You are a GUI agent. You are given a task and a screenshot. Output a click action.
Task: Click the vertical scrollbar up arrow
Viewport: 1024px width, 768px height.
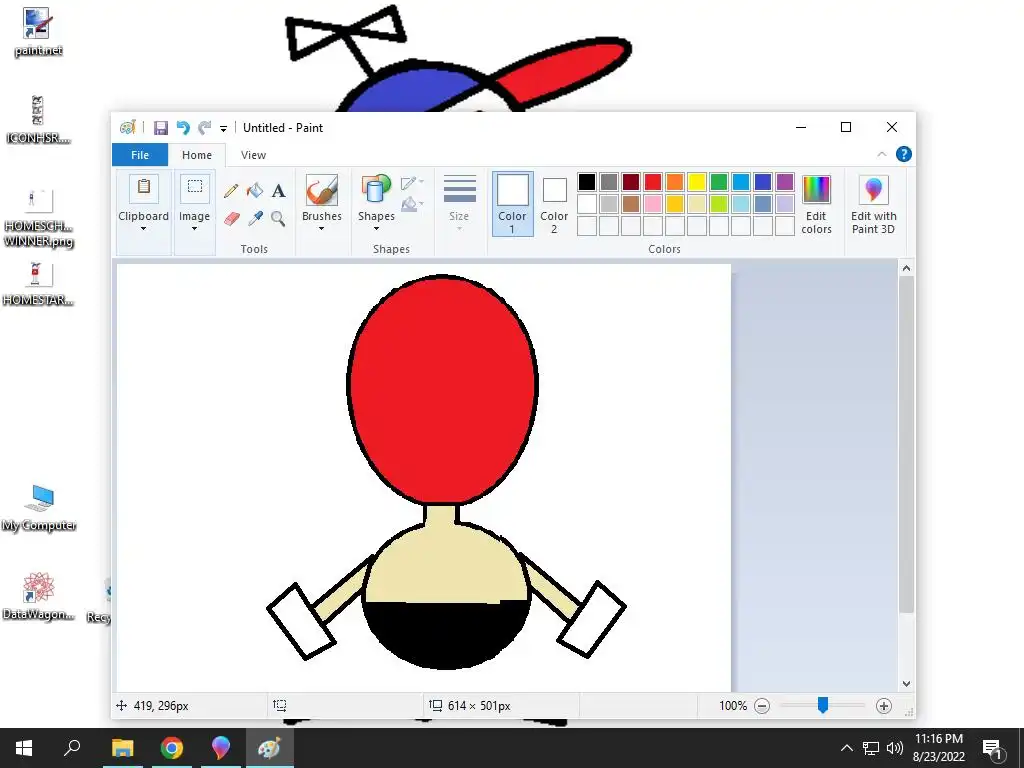[906, 268]
